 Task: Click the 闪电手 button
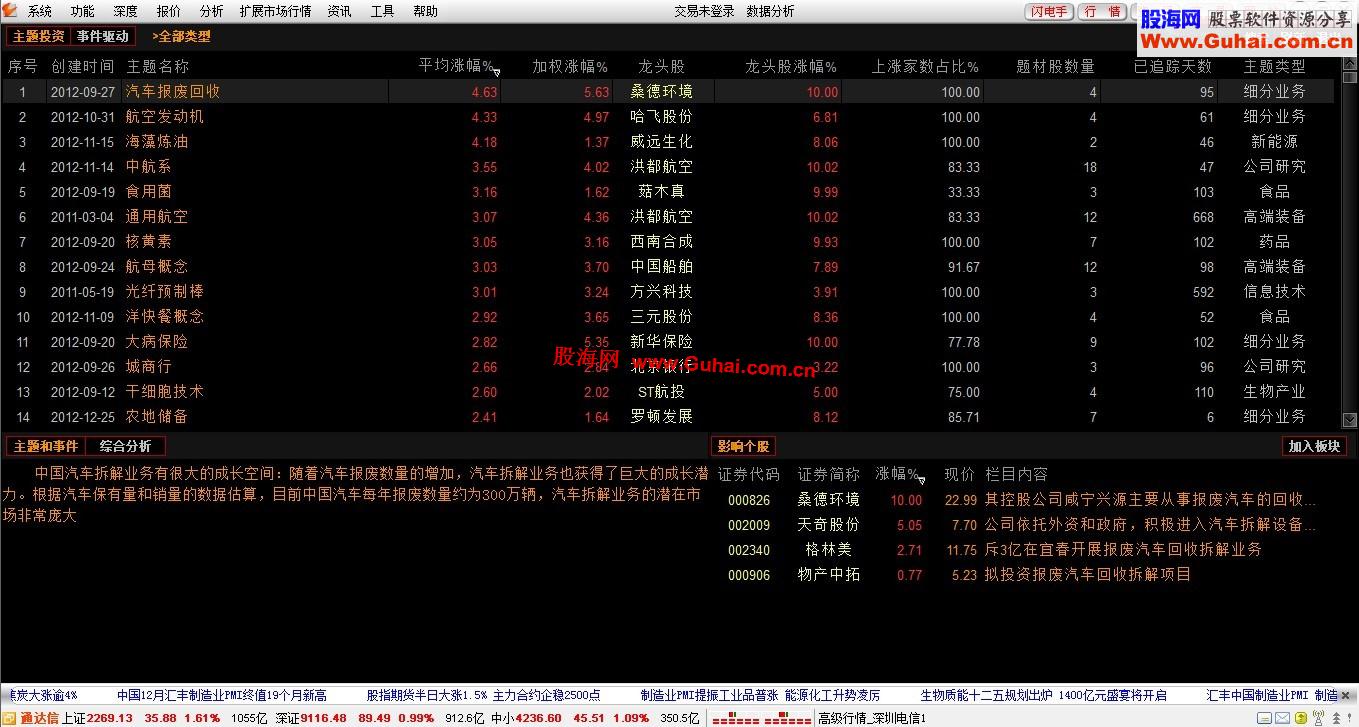(x=1049, y=12)
